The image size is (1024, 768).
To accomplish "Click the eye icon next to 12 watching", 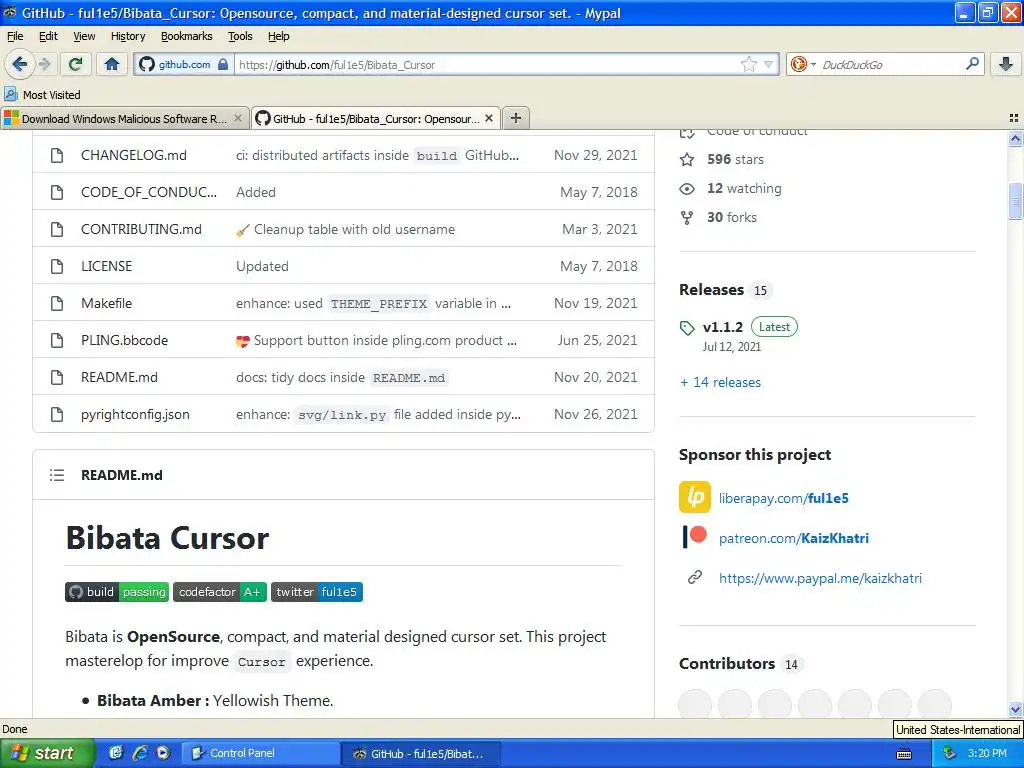I will click(687, 189).
